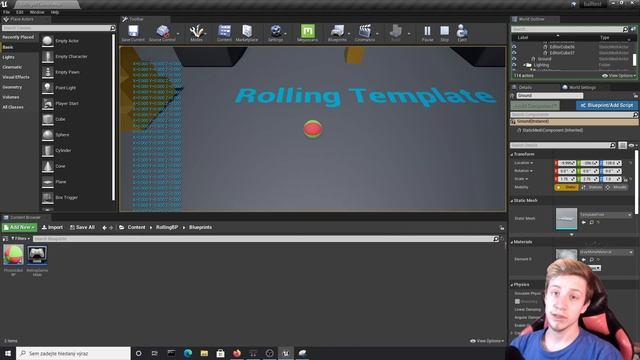
Task: Open the Source Control dropdown arrow
Action: coord(178,34)
